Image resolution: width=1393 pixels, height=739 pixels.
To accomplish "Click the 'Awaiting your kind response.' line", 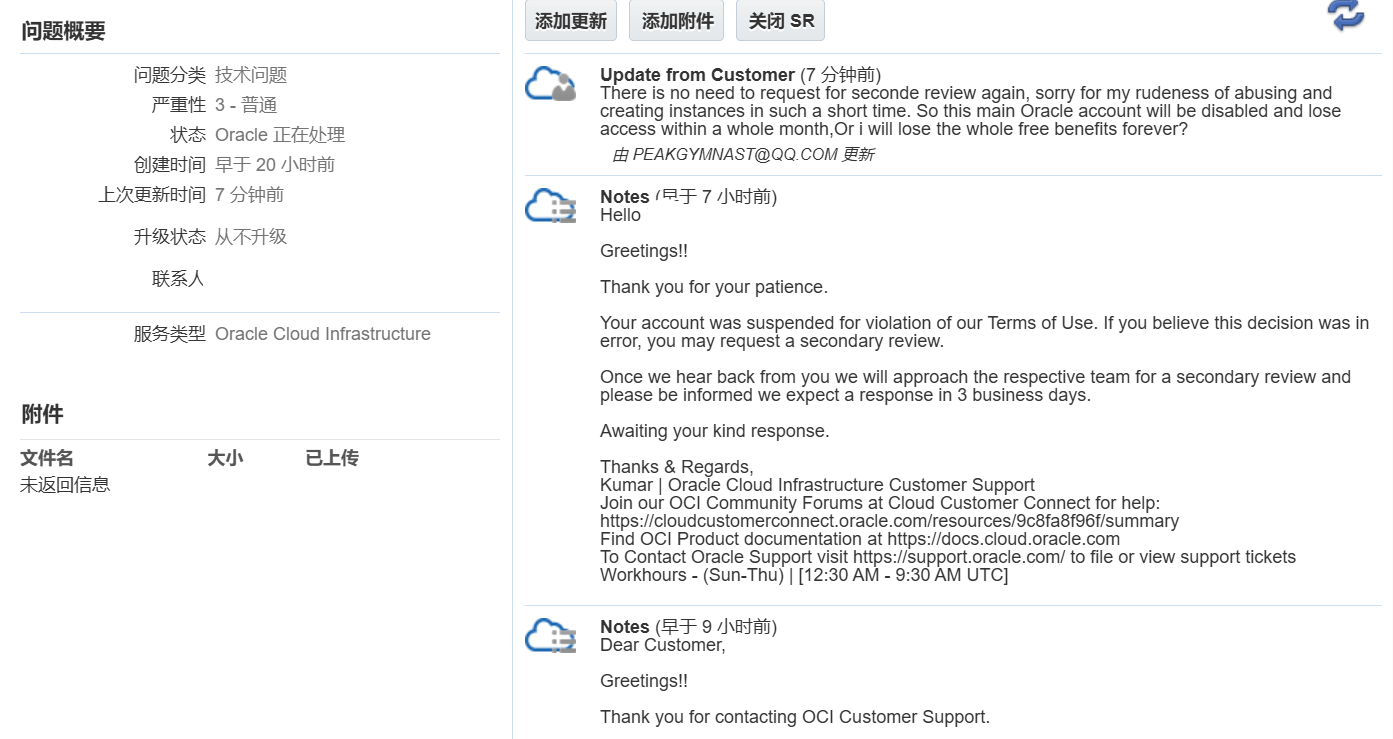I will coord(715,431).
